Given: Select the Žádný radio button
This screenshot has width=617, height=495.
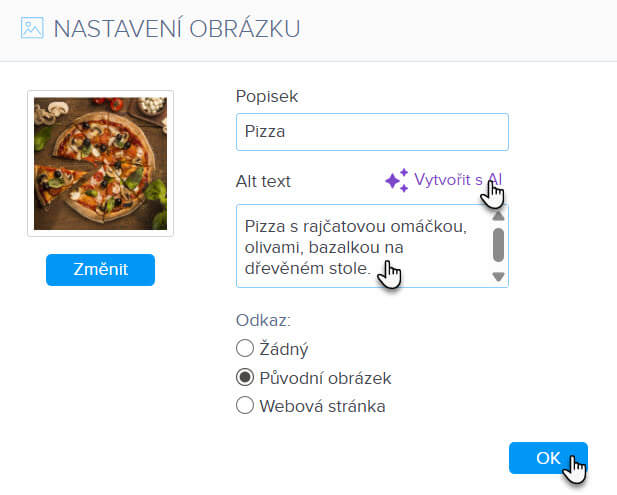Looking at the screenshot, I should point(245,348).
